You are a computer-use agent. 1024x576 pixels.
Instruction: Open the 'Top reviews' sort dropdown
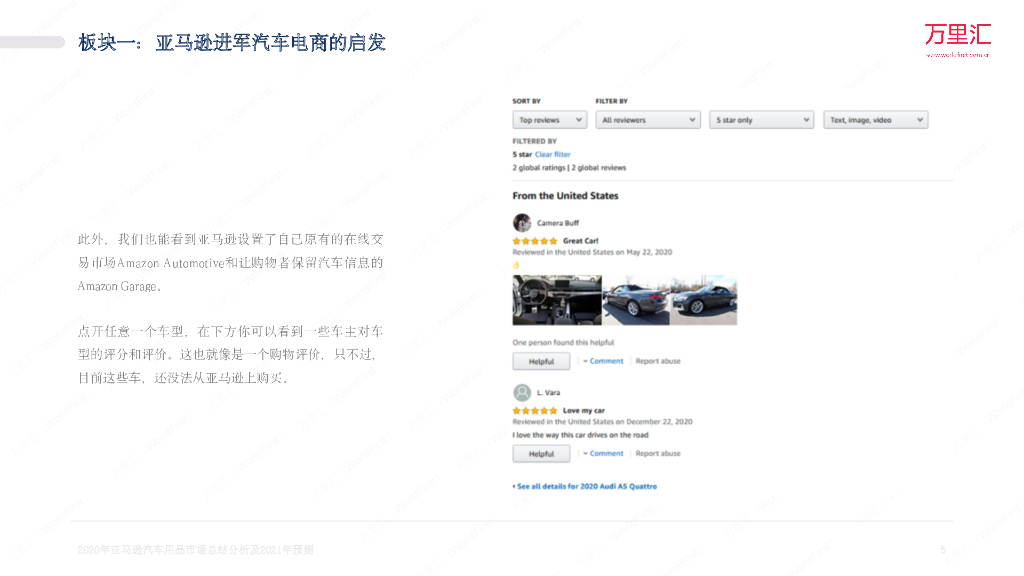point(550,120)
